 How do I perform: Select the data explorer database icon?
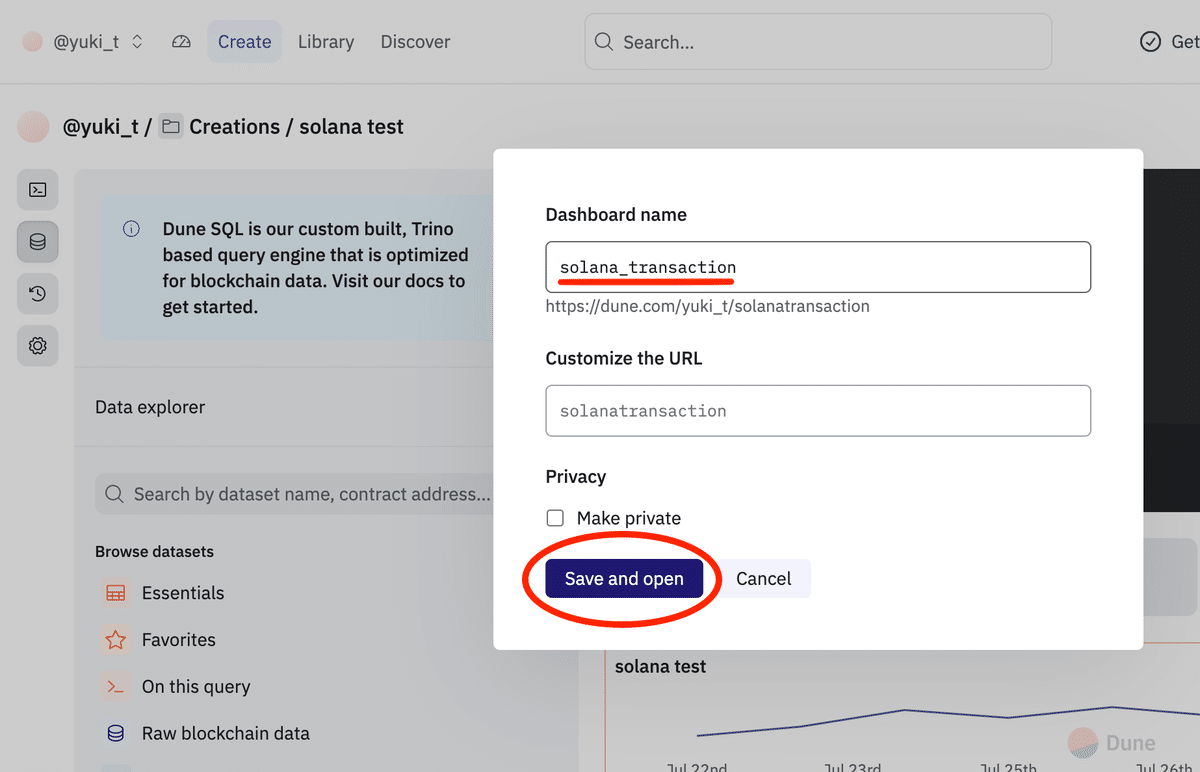[38, 242]
